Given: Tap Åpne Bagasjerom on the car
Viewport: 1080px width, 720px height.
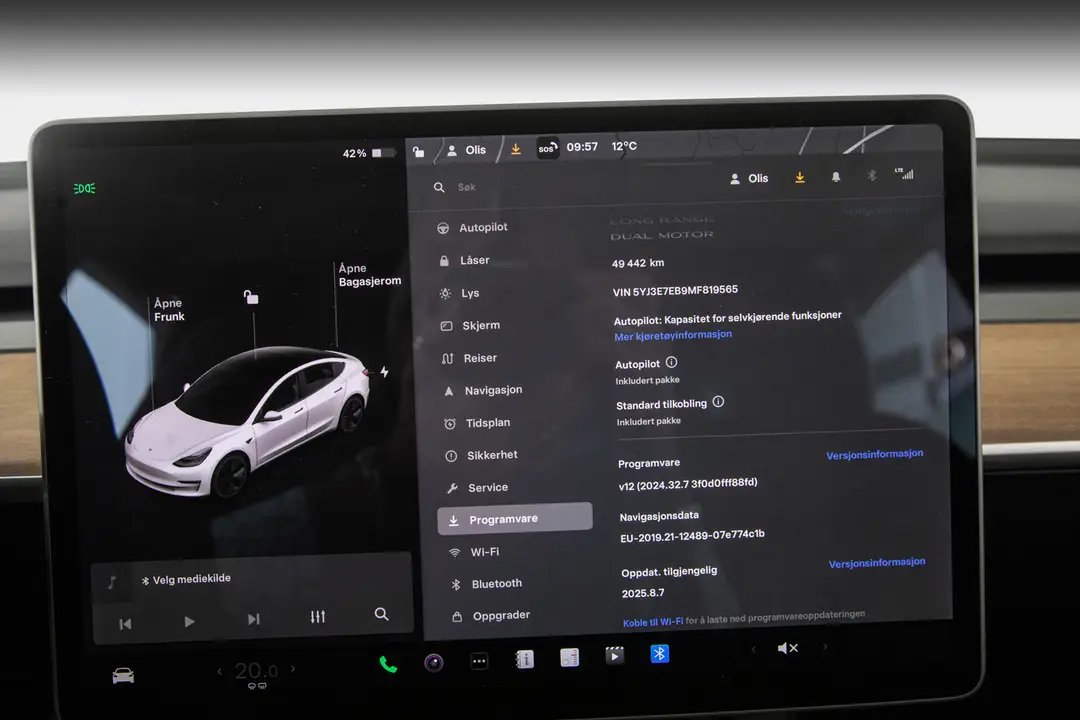Looking at the screenshot, I should point(370,275).
